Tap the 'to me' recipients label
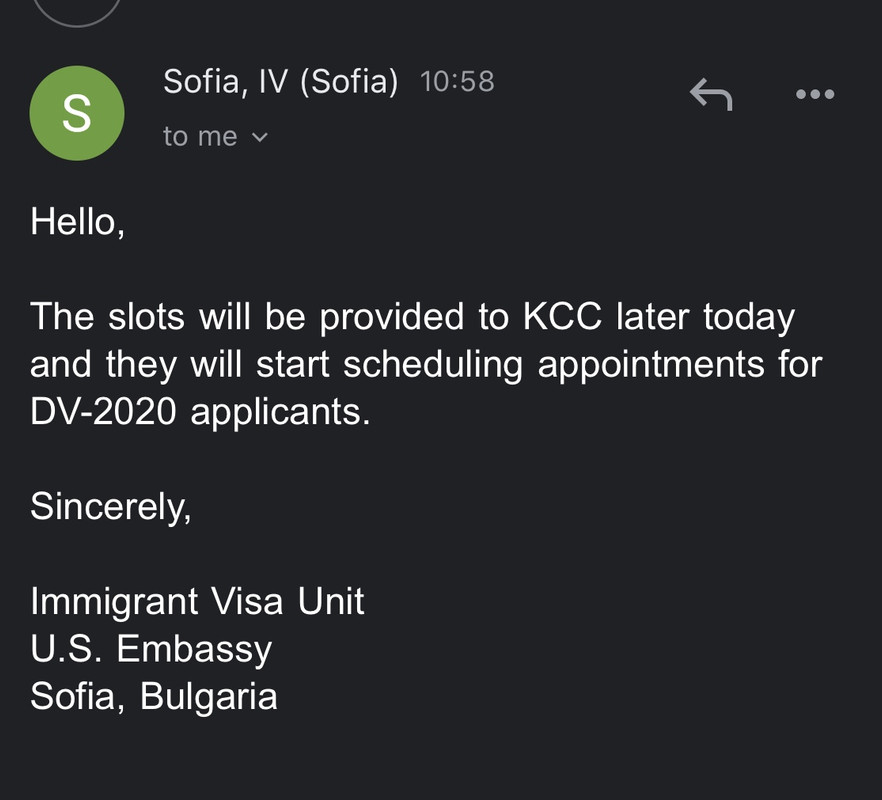882x800 pixels. pos(200,136)
